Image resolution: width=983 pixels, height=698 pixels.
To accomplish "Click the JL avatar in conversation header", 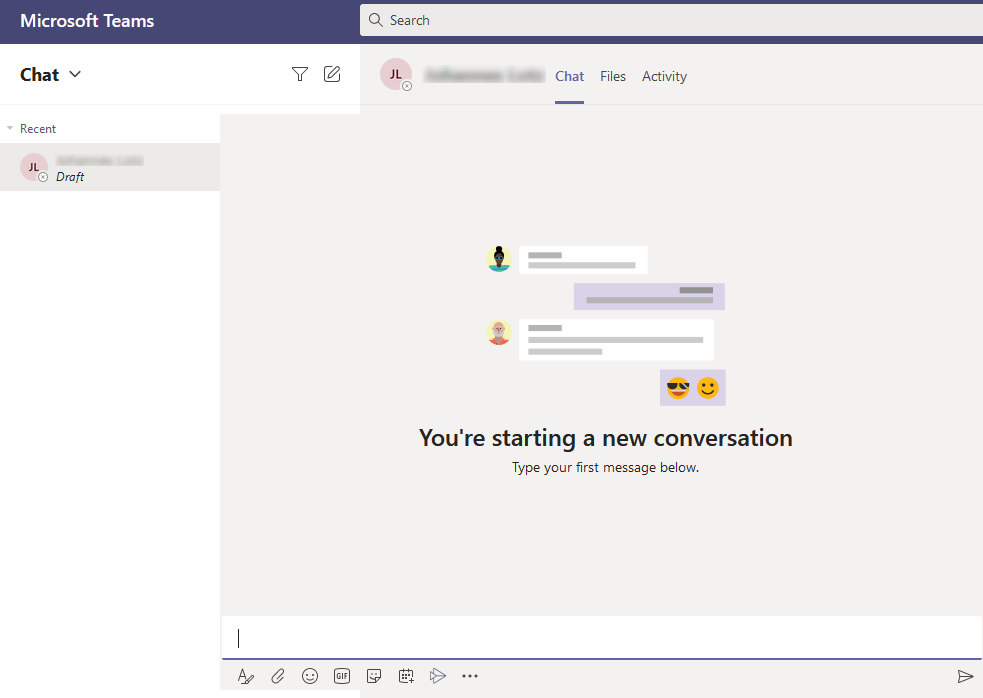I will click(x=395, y=74).
